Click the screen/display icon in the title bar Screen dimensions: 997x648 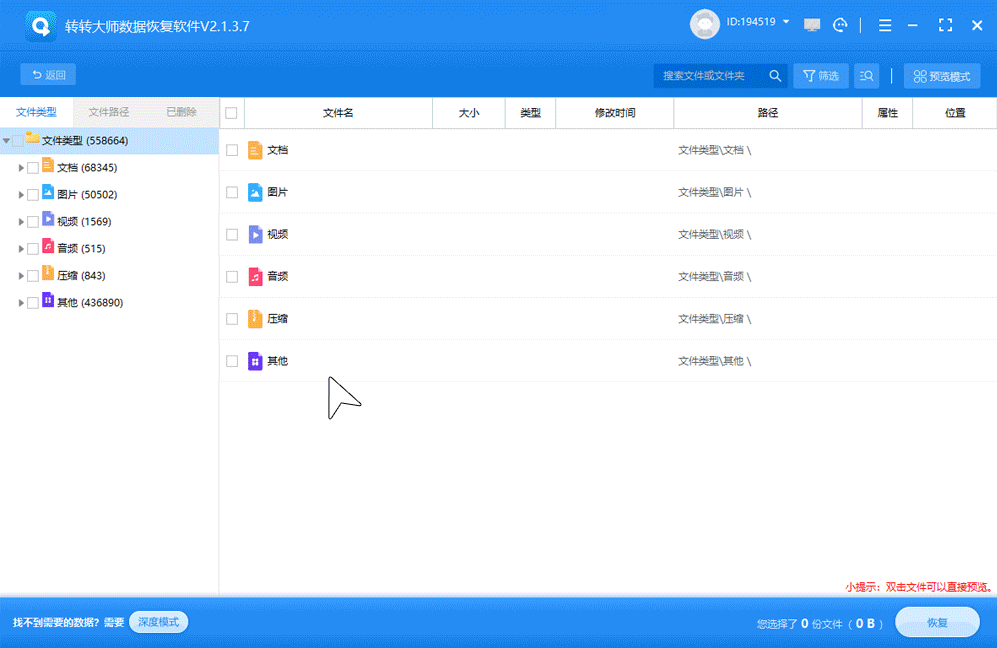pos(812,25)
